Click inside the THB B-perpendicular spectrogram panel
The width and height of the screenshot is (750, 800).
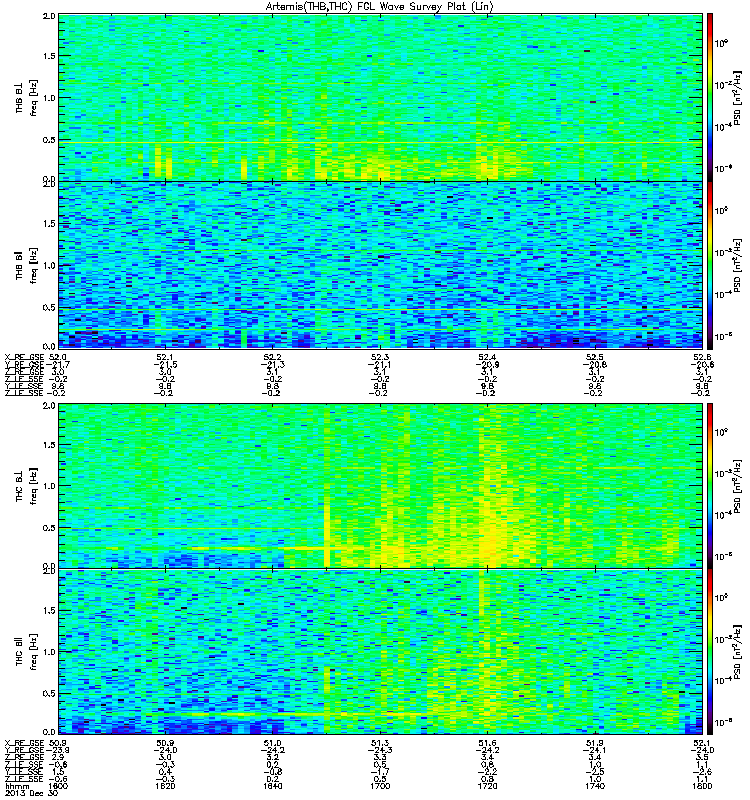[380, 97]
